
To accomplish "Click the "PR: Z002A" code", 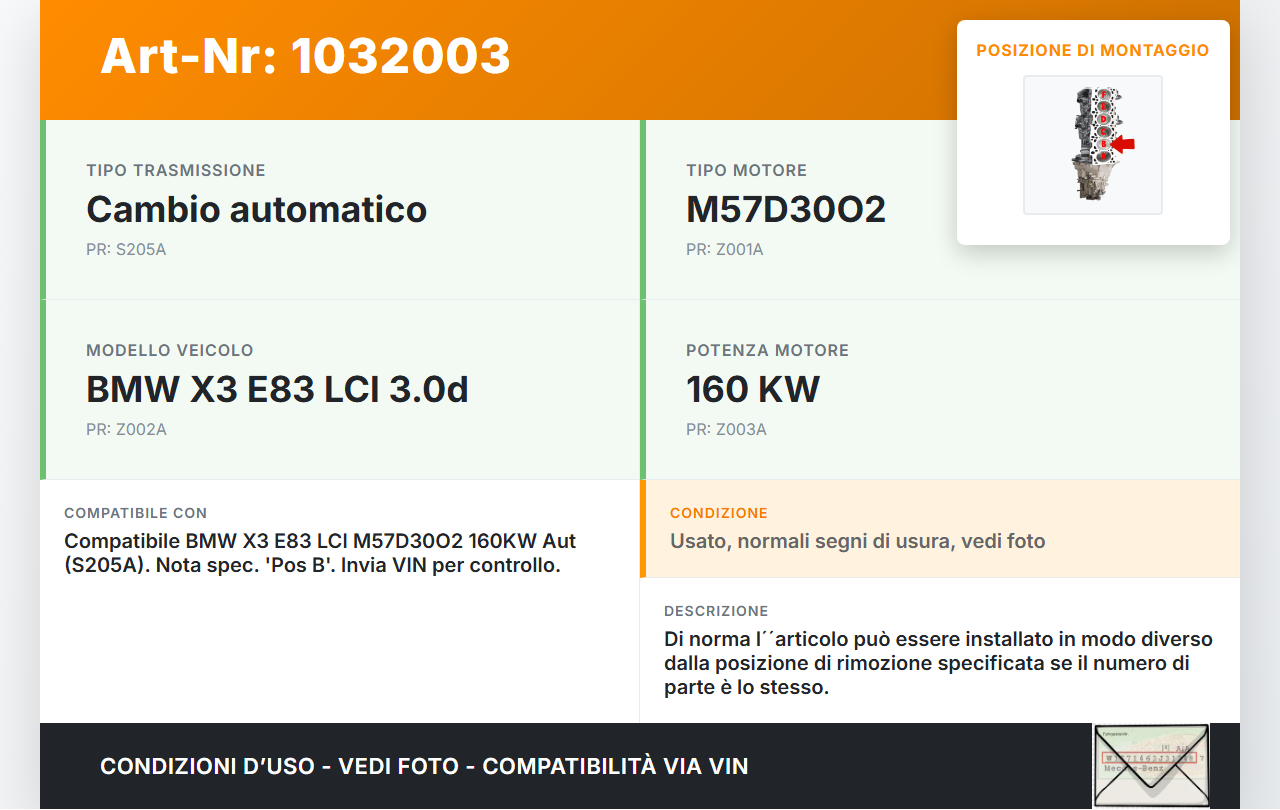I will pos(126,430).
